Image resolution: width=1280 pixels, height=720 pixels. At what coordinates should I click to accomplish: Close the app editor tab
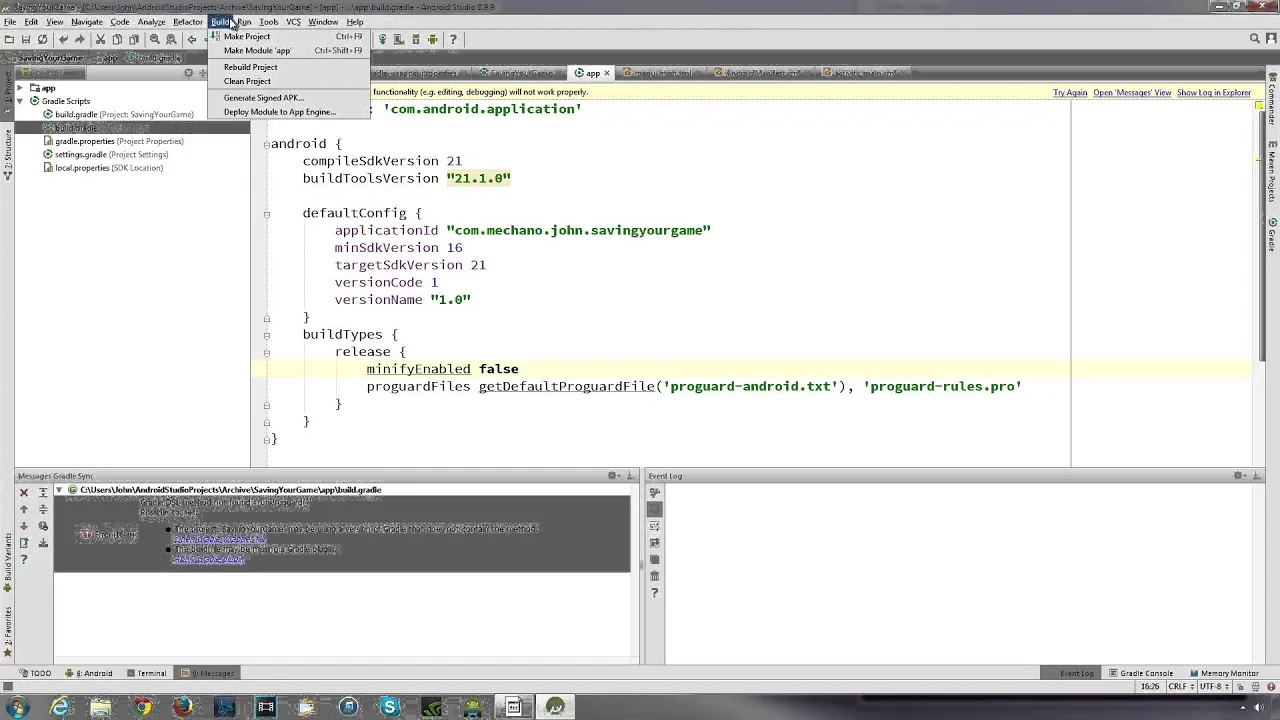(607, 73)
